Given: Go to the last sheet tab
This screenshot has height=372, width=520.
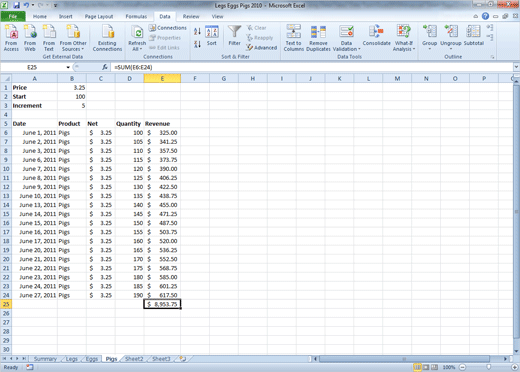Looking at the screenshot, I should coord(24,359).
